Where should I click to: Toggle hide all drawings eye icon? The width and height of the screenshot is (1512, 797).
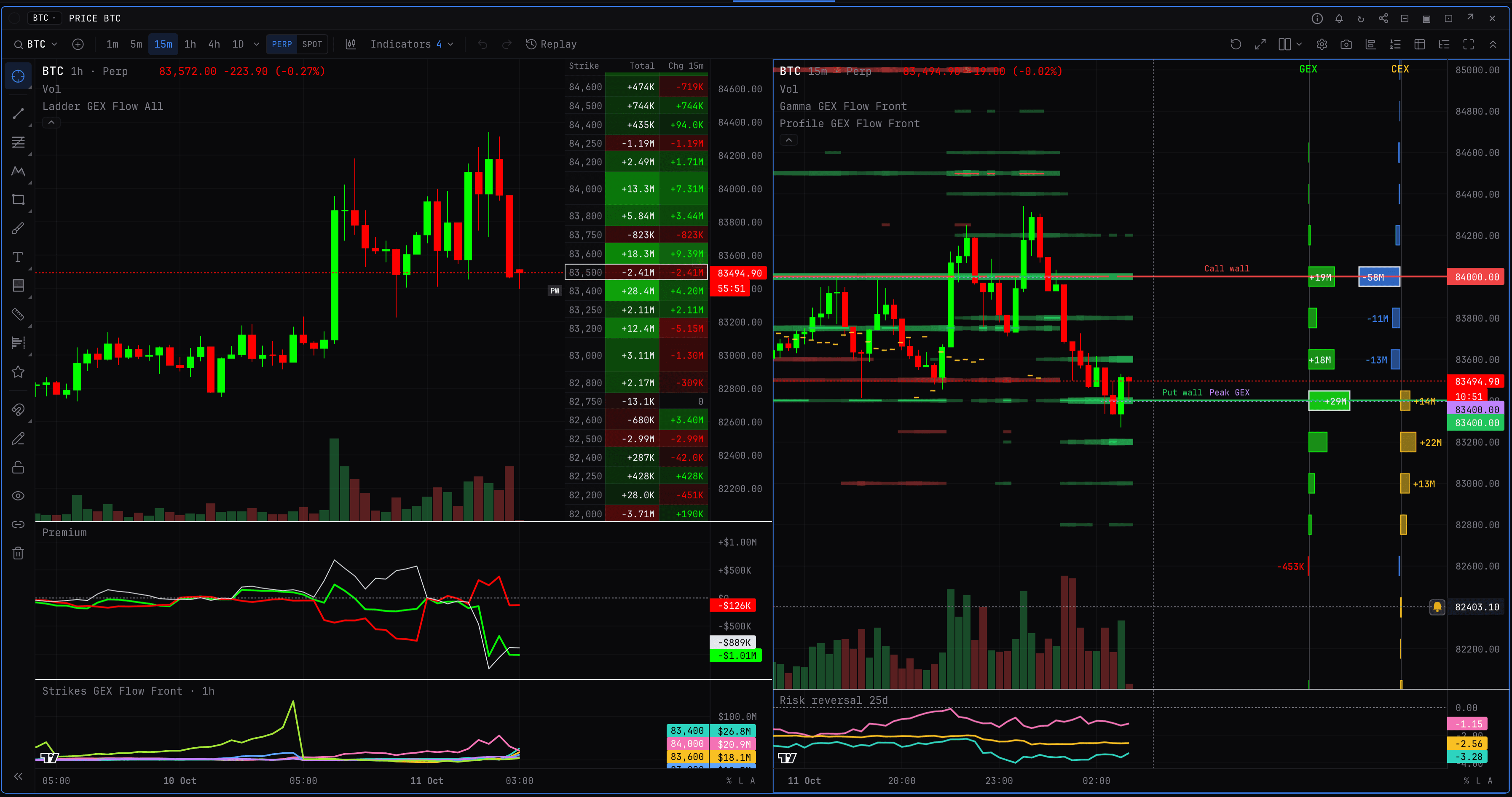coord(18,496)
